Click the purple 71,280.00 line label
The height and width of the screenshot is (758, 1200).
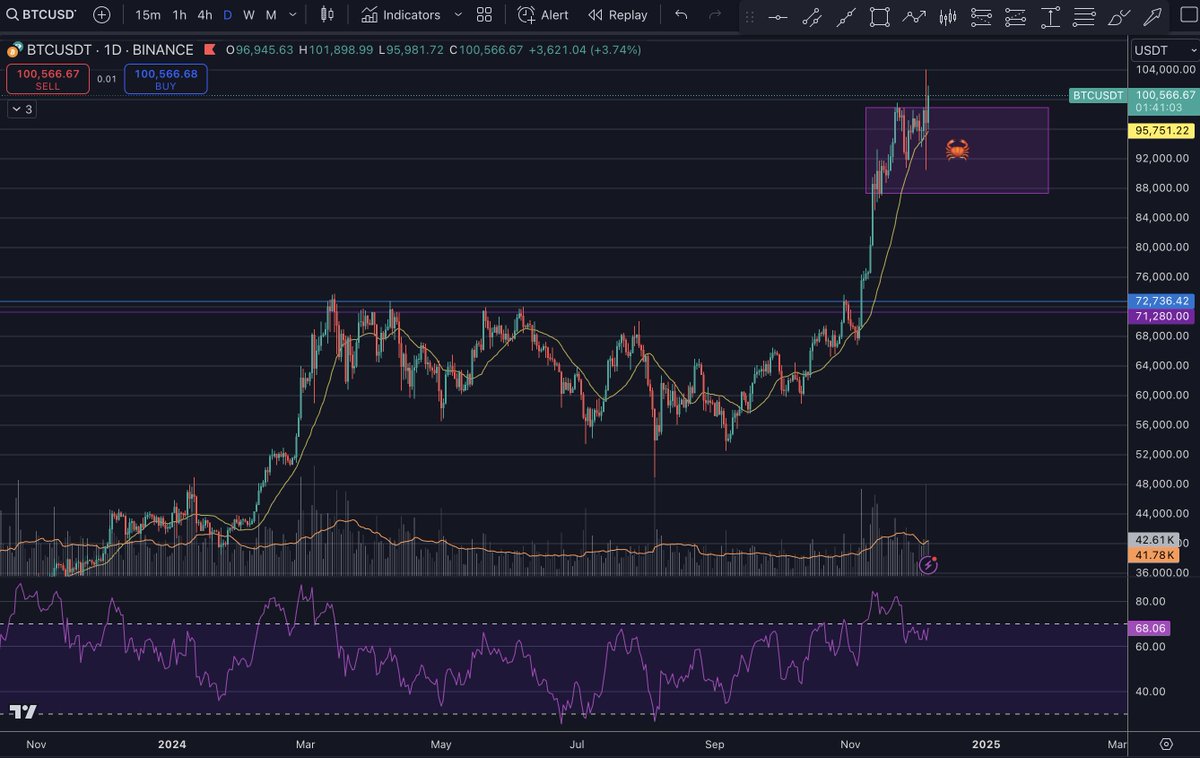tap(1163, 316)
